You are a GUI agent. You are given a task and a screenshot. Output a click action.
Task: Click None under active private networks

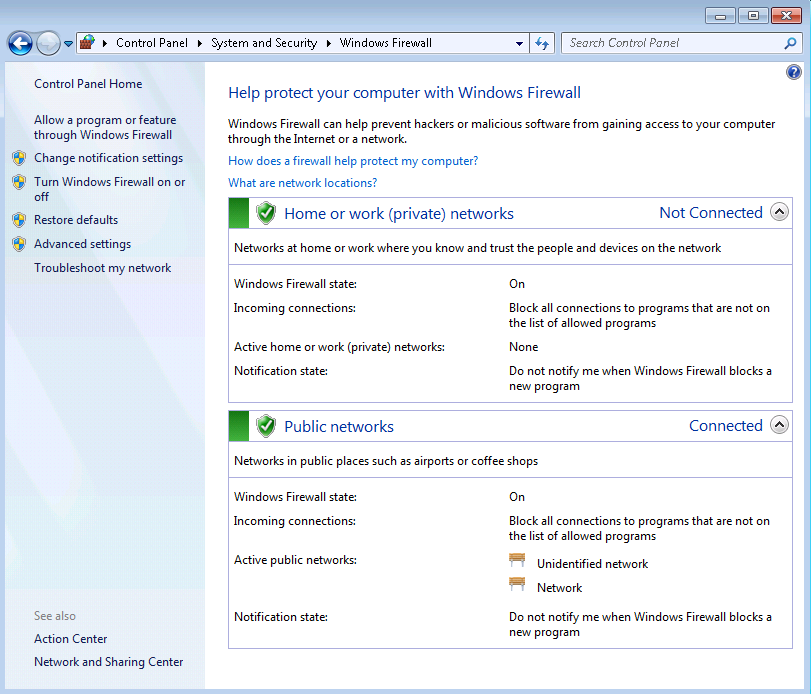[523, 347]
